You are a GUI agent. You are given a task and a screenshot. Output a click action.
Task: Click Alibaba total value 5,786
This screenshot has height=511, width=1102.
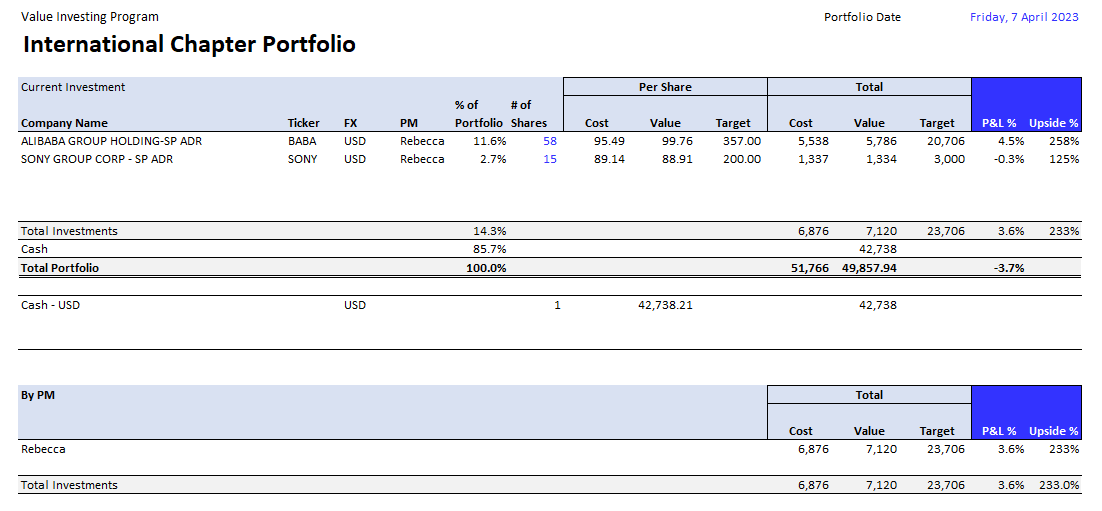882,141
